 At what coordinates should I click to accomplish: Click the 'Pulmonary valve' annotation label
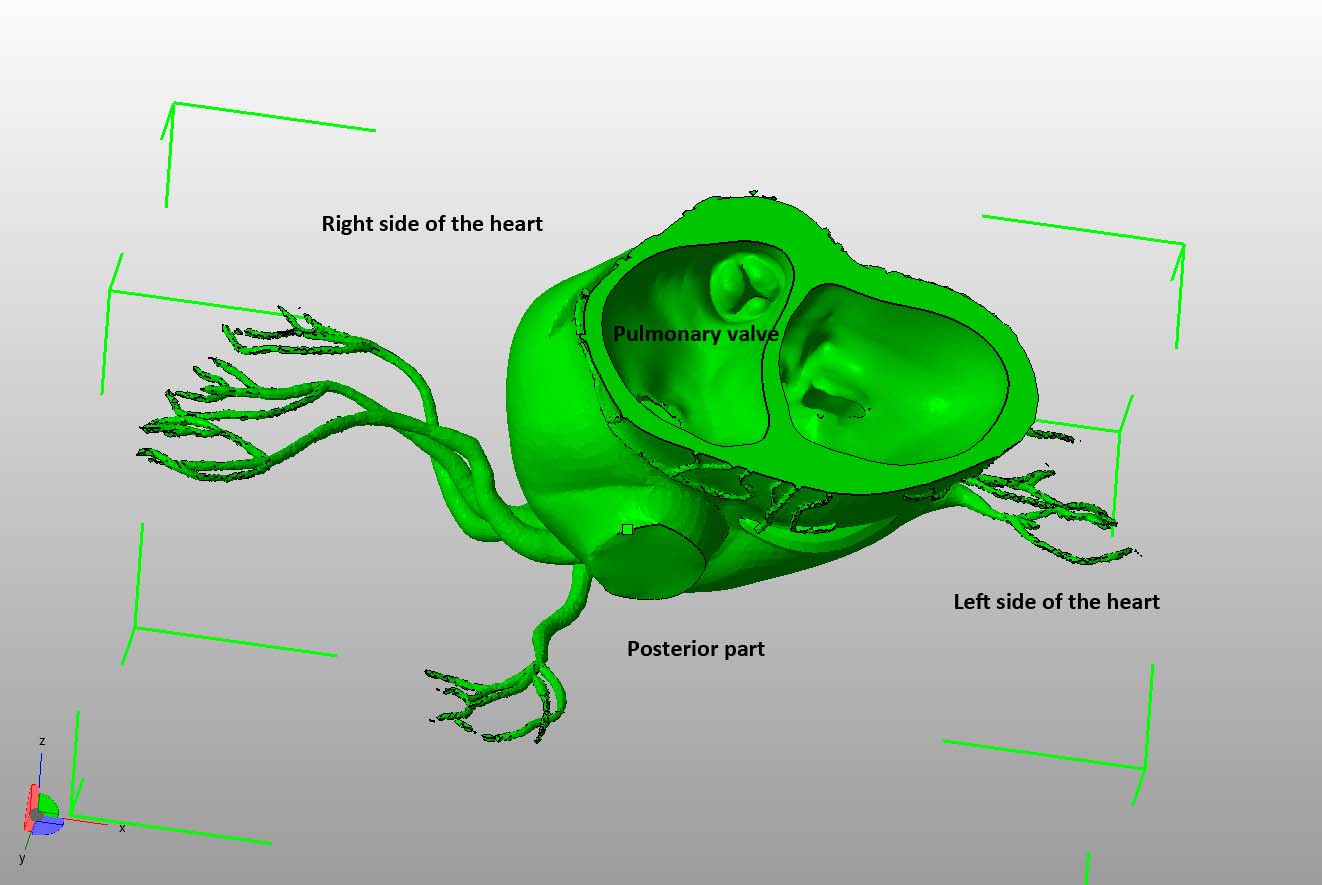(x=696, y=333)
